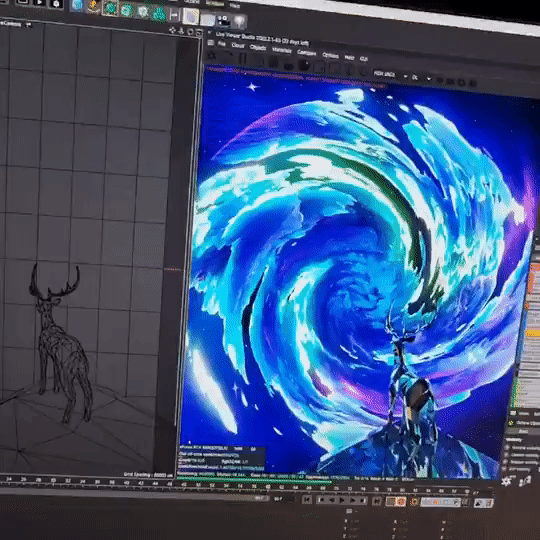Screen dimensions: 540x540
Task: Open the HDR sRGB color space dropdown
Action: (391, 75)
